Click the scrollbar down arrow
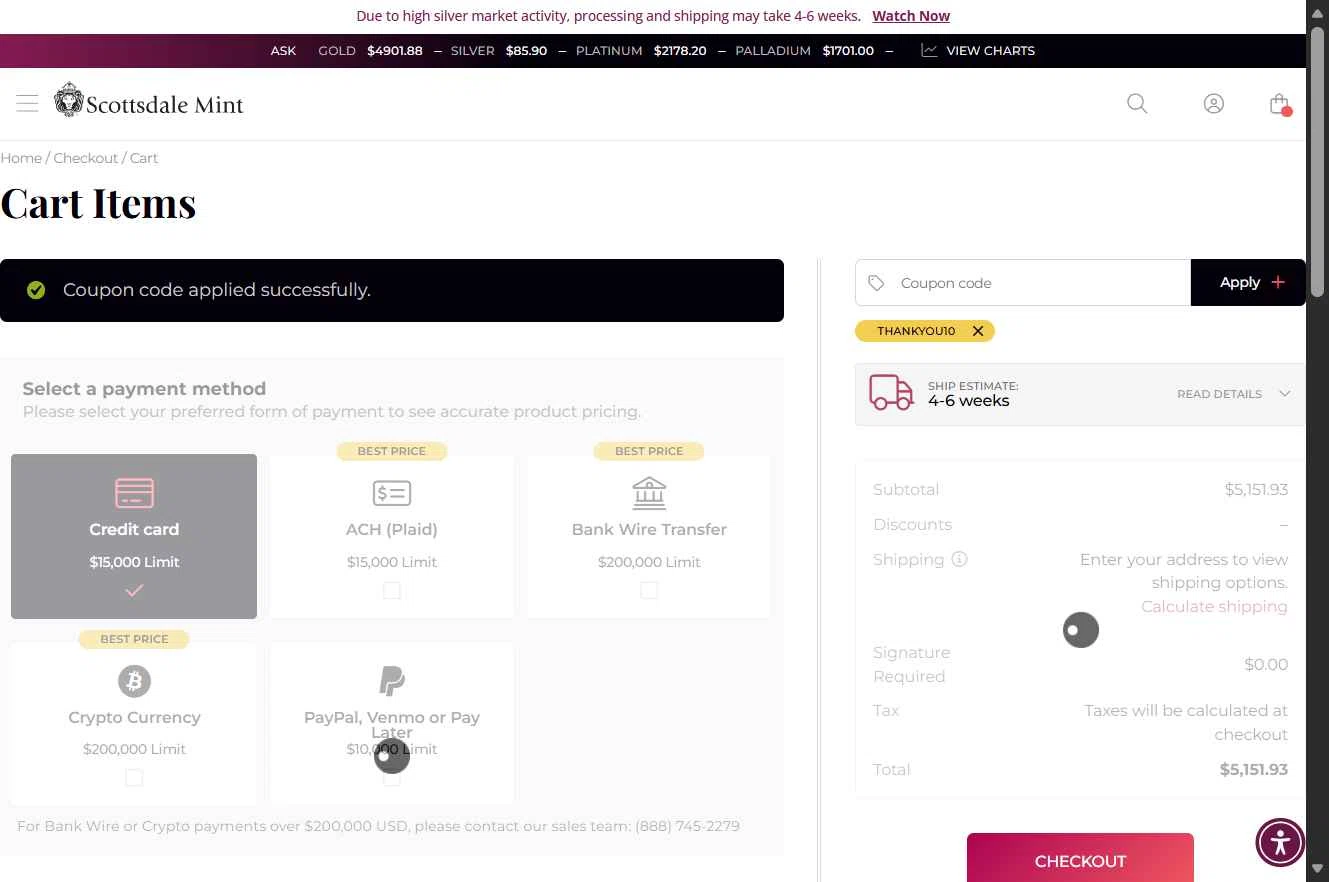This screenshot has height=882, width=1329. (x=1318, y=871)
